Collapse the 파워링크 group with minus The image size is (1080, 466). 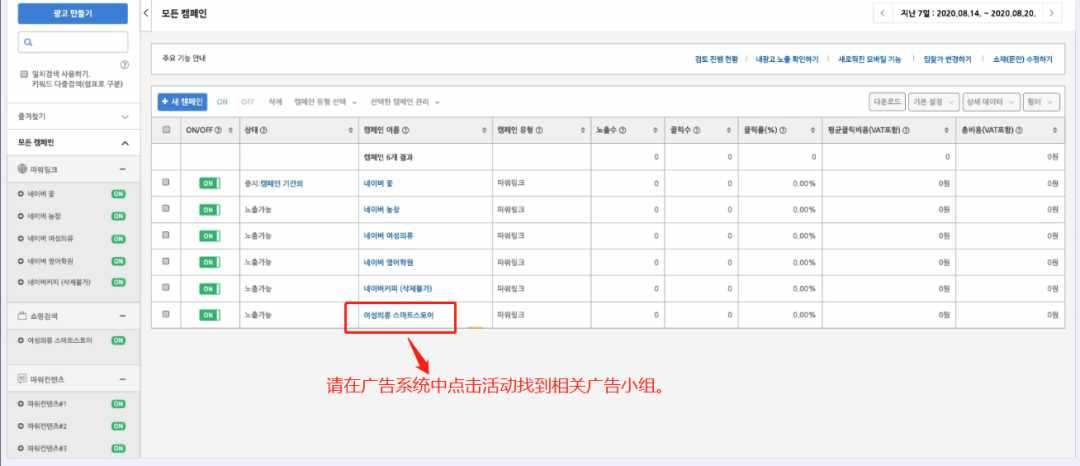click(x=123, y=169)
